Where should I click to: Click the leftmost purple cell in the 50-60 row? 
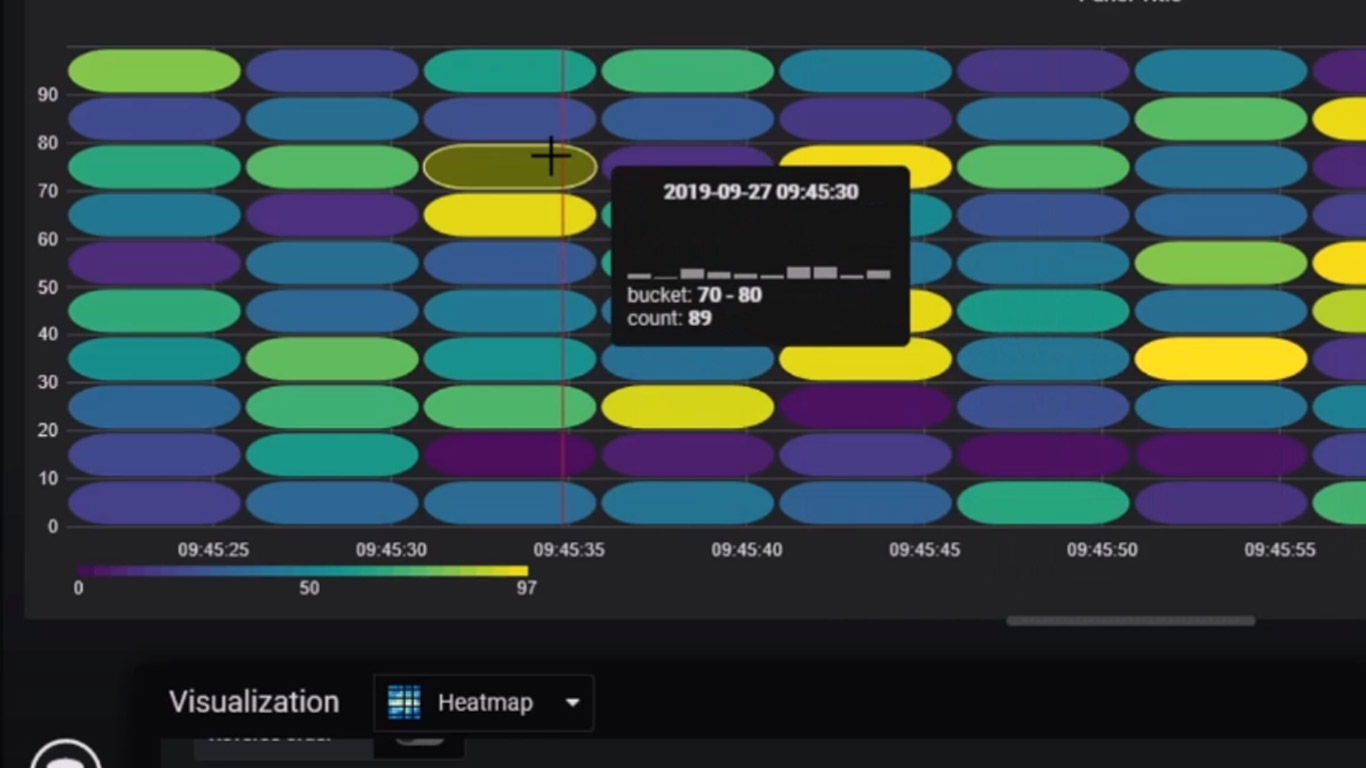point(154,263)
